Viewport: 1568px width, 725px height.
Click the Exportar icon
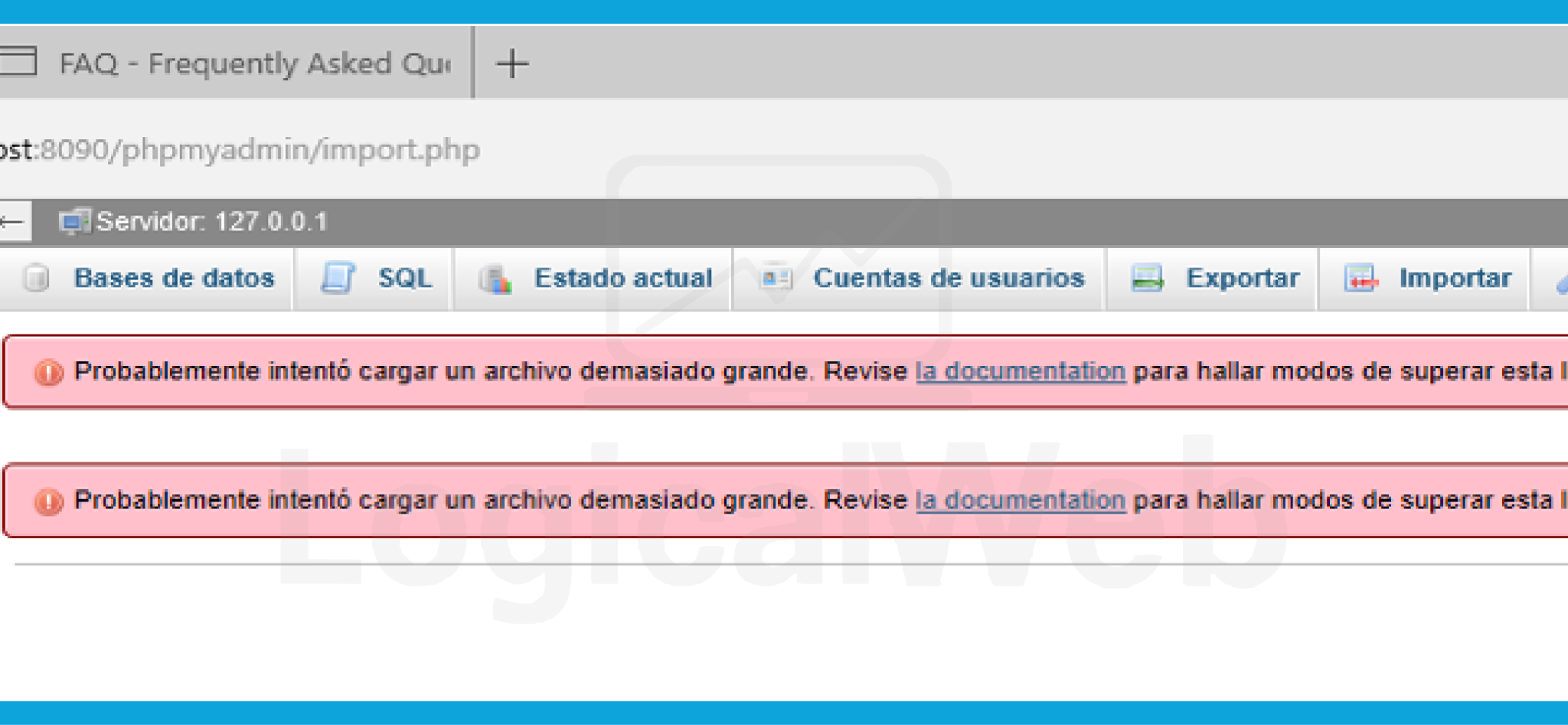pos(1147,278)
